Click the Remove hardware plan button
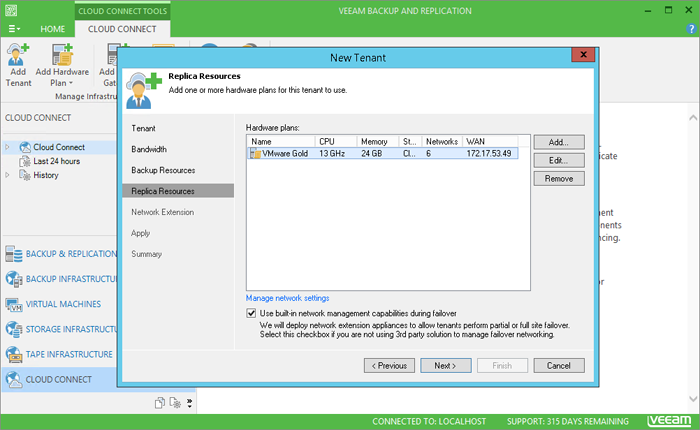Viewport: 700px width, 430px height. pos(558,179)
